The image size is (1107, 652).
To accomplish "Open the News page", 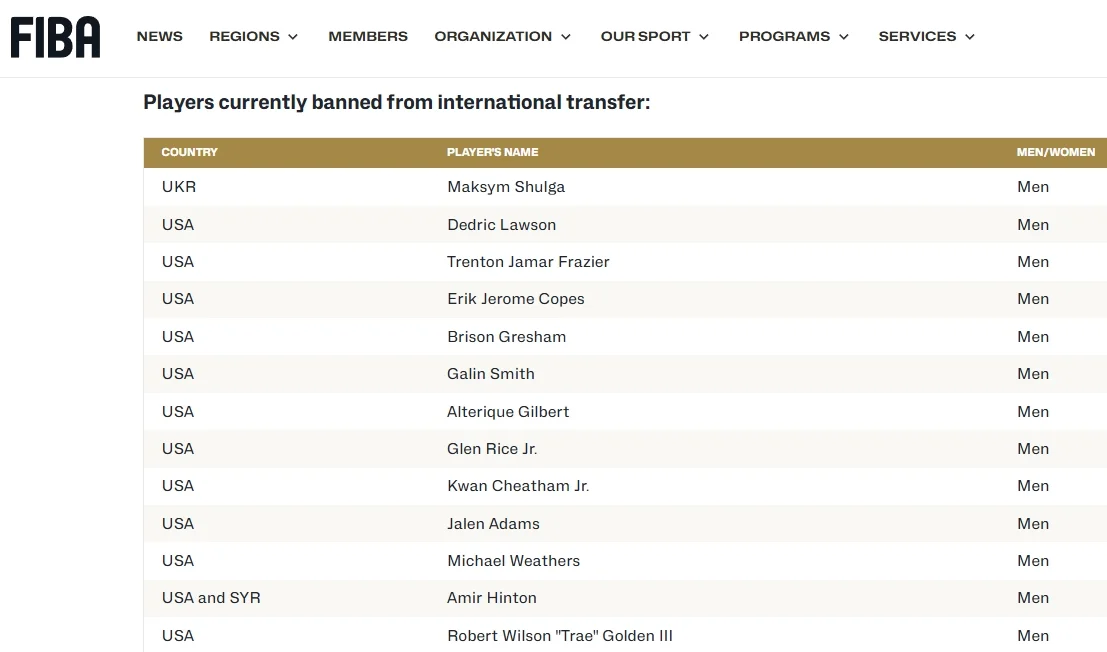I will coord(159,36).
